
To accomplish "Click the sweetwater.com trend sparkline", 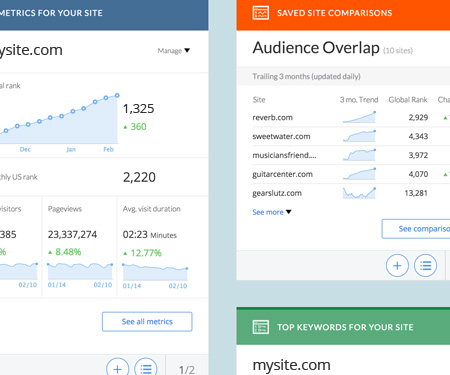I will point(359,136).
